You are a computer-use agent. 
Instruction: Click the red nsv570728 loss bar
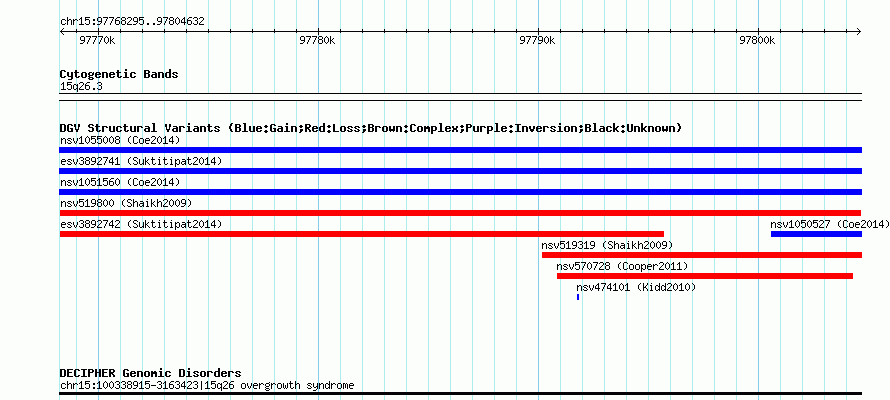pyautogui.click(x=704, y=276)
